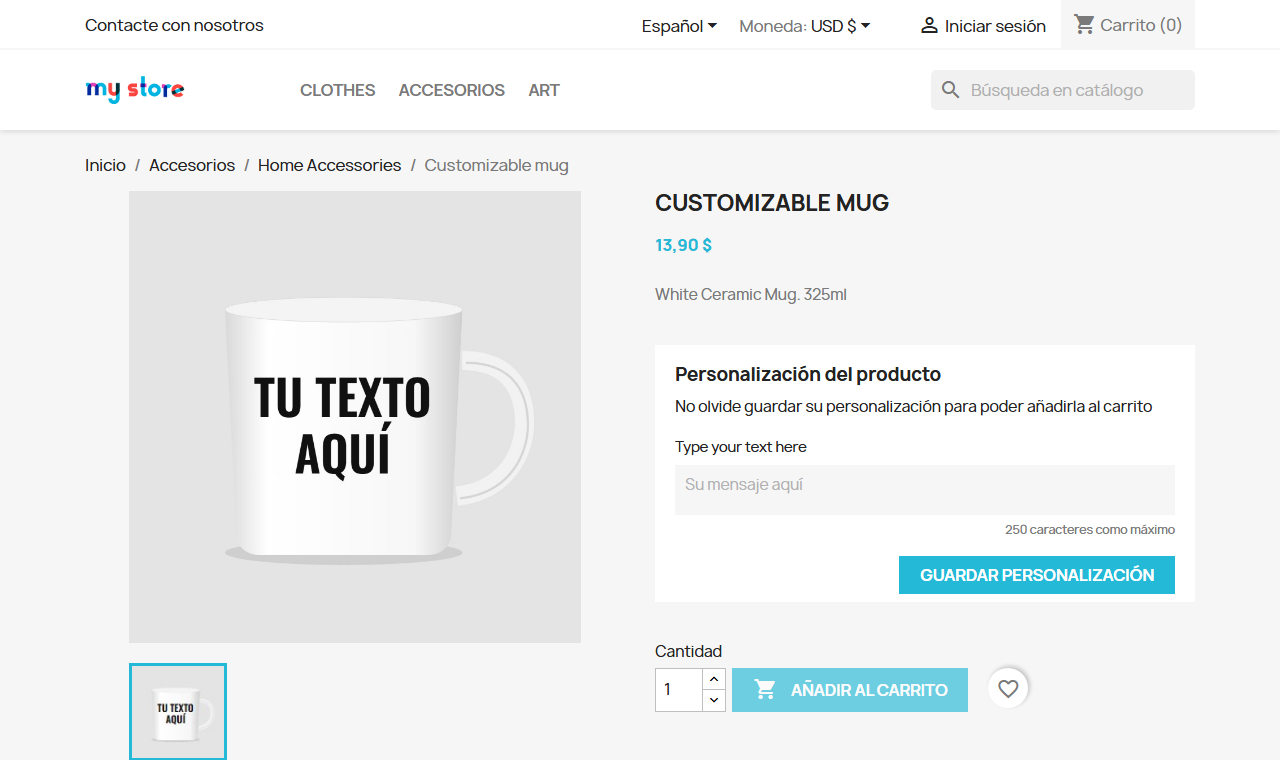Go to Inicio breadcrumb
Image resolution: width=1280 pixels, height=760 pixels.
pos(105,165)
